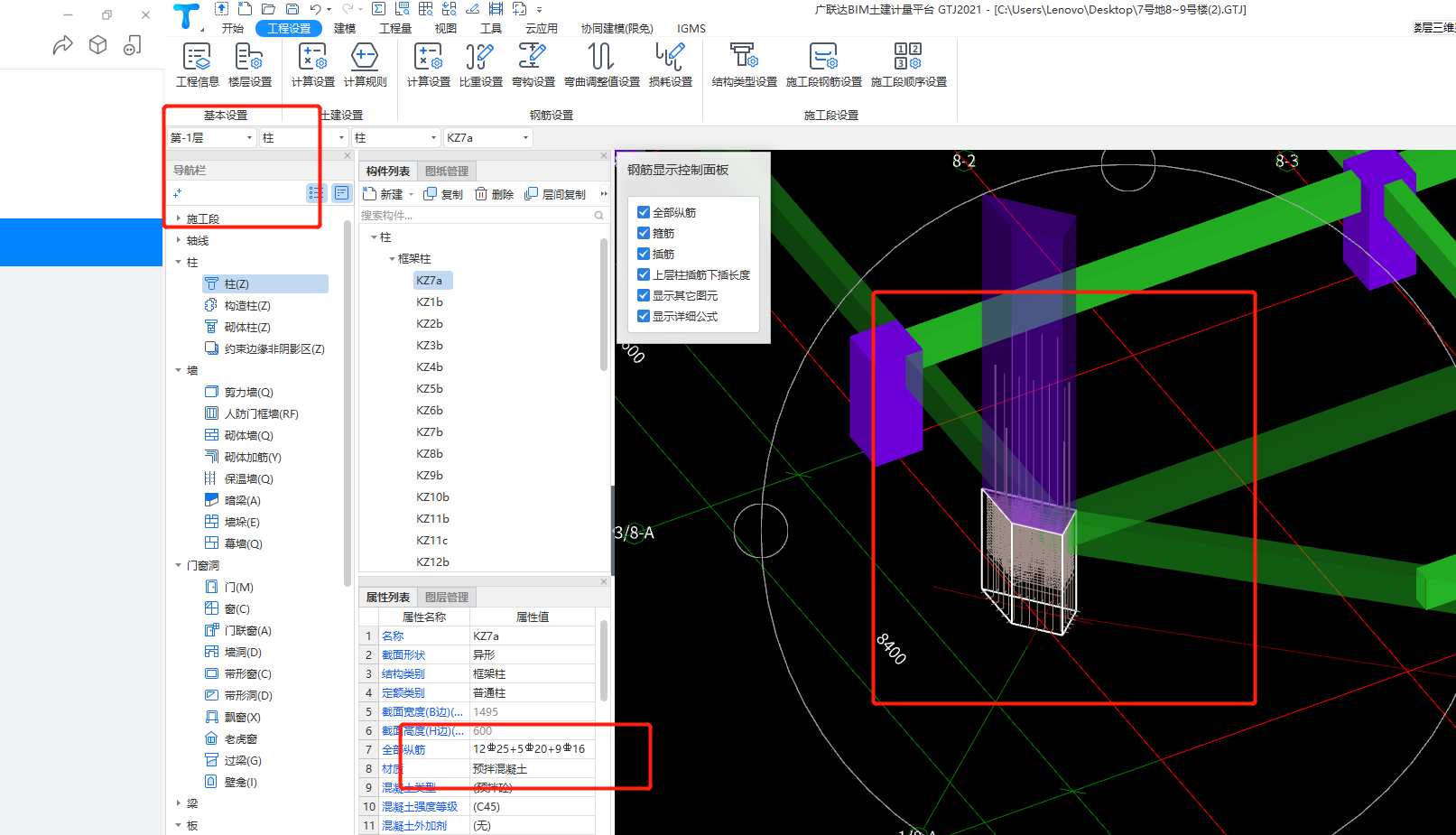This screenshot has width=1456, height=835.
Task: Open 弯曲调整值设置 bend adjustment settings
Action: [x=601, y=64]
